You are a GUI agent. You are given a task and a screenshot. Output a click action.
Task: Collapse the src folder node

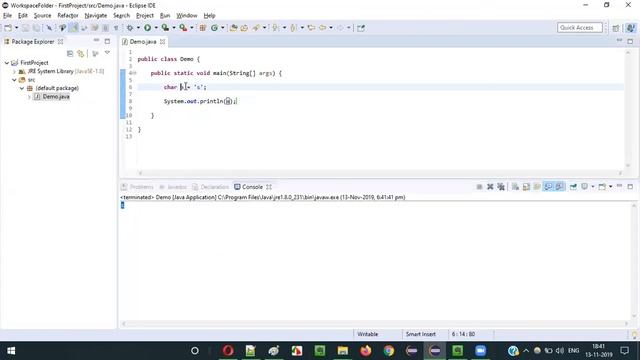coord(14,80)
